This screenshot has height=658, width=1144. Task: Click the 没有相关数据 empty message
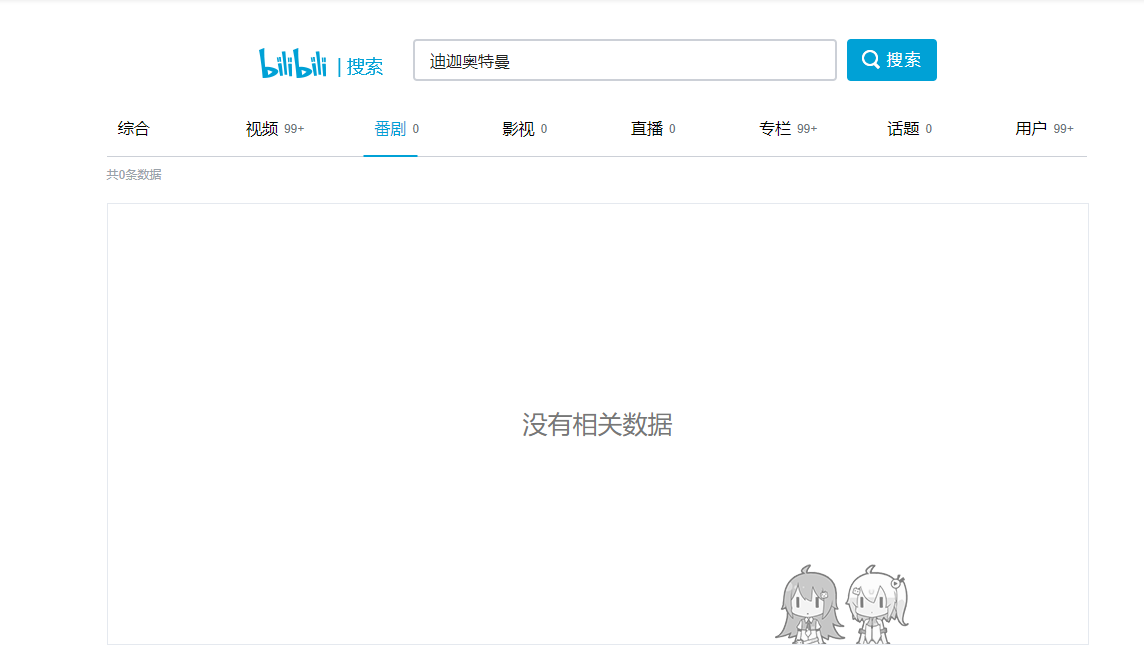click(597, 424)
